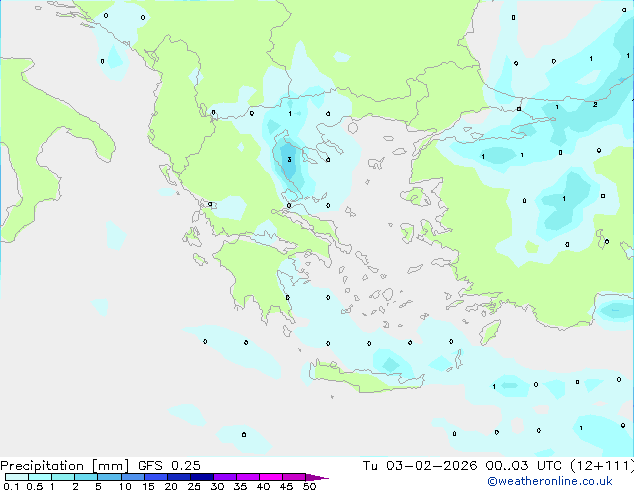Viewport: 634px width, 490px height.
Task: Click legend tick label '20'
Action: 171,486
